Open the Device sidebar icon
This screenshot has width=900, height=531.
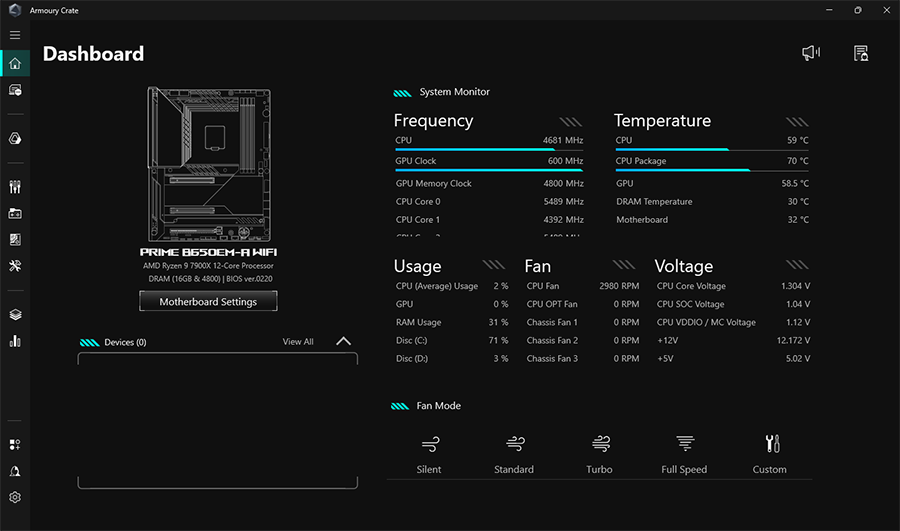[15, 90]
